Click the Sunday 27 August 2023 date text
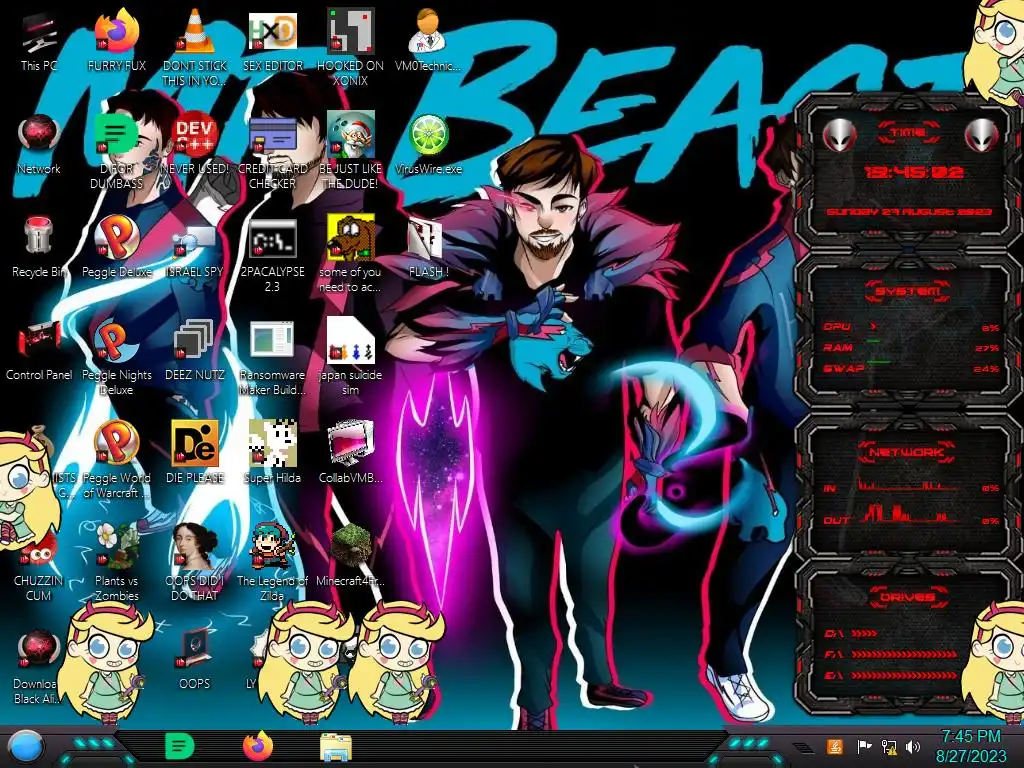Image resolution: width=1024 pixels, height=768 pixels. [x=909, y=212]
